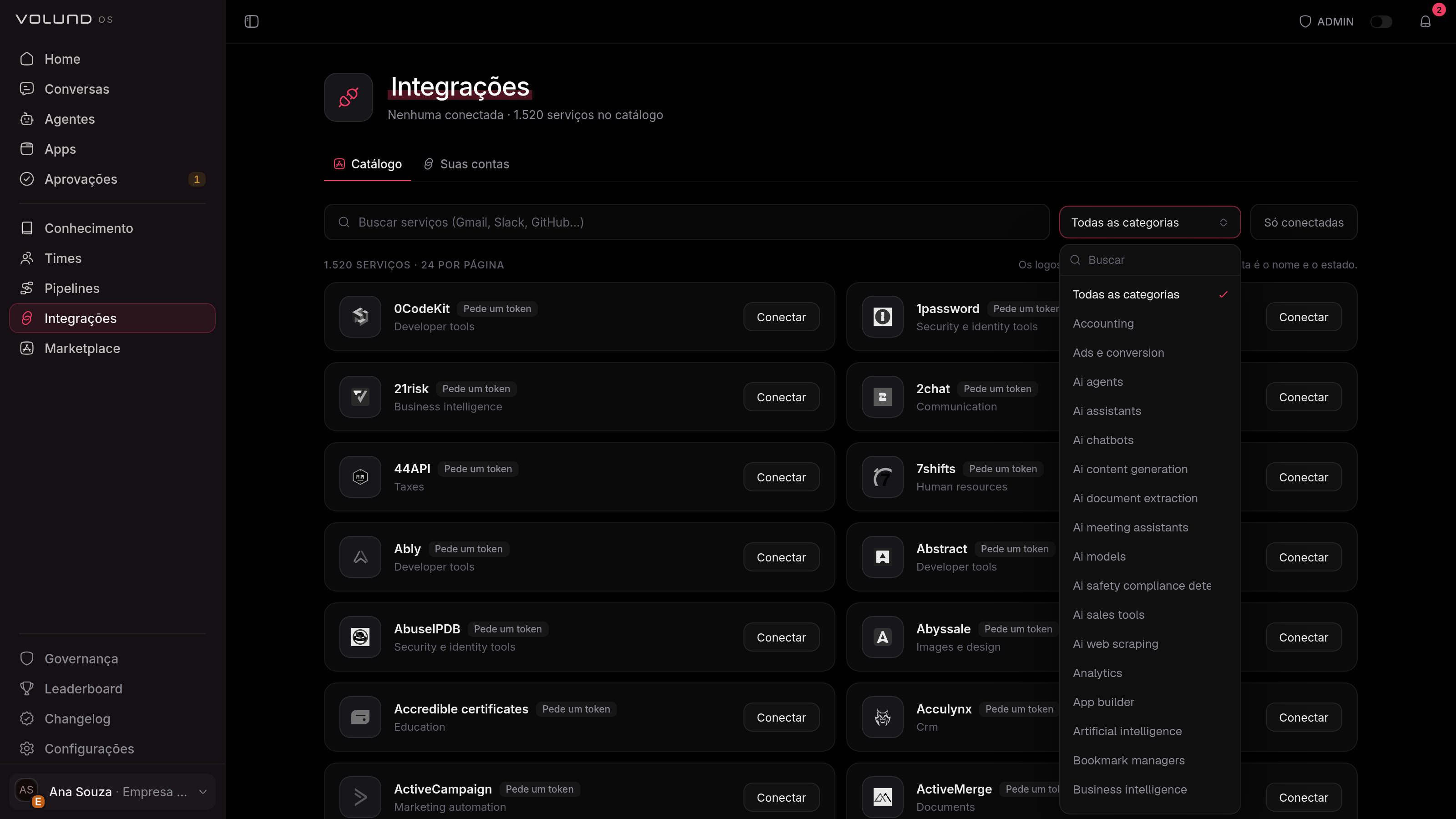Choose Ai web scraping category

[x=1150, y=644]
